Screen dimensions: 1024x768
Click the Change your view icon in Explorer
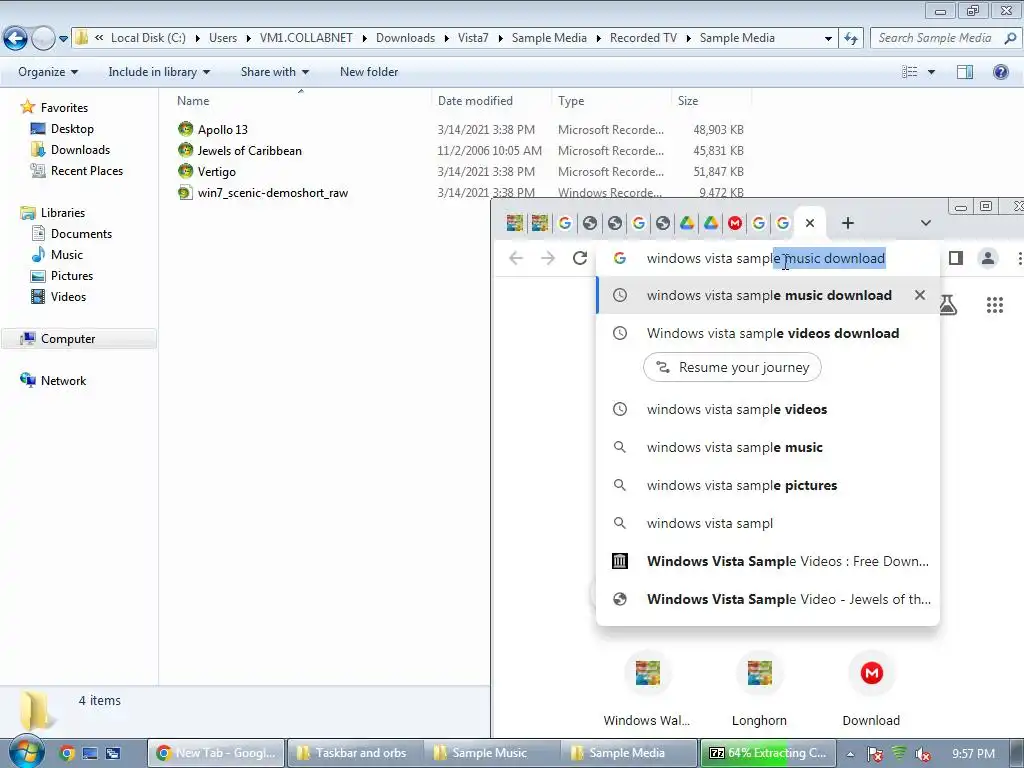(910, 72)
